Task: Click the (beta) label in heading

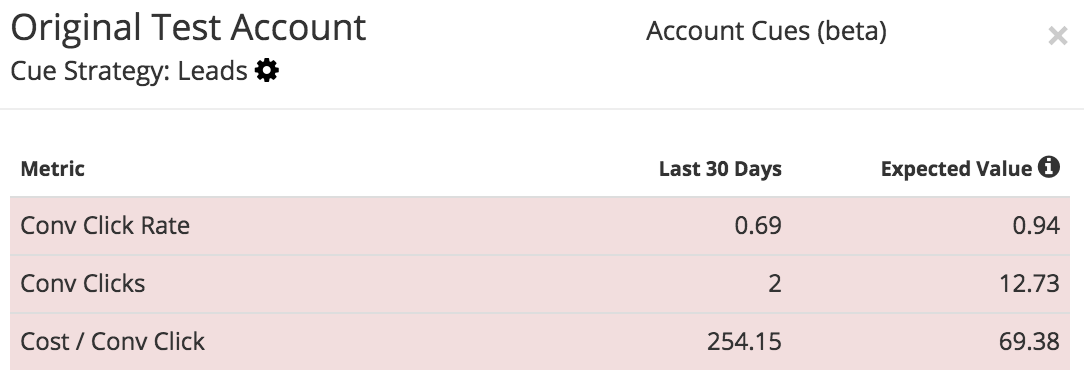Action: 852,30
